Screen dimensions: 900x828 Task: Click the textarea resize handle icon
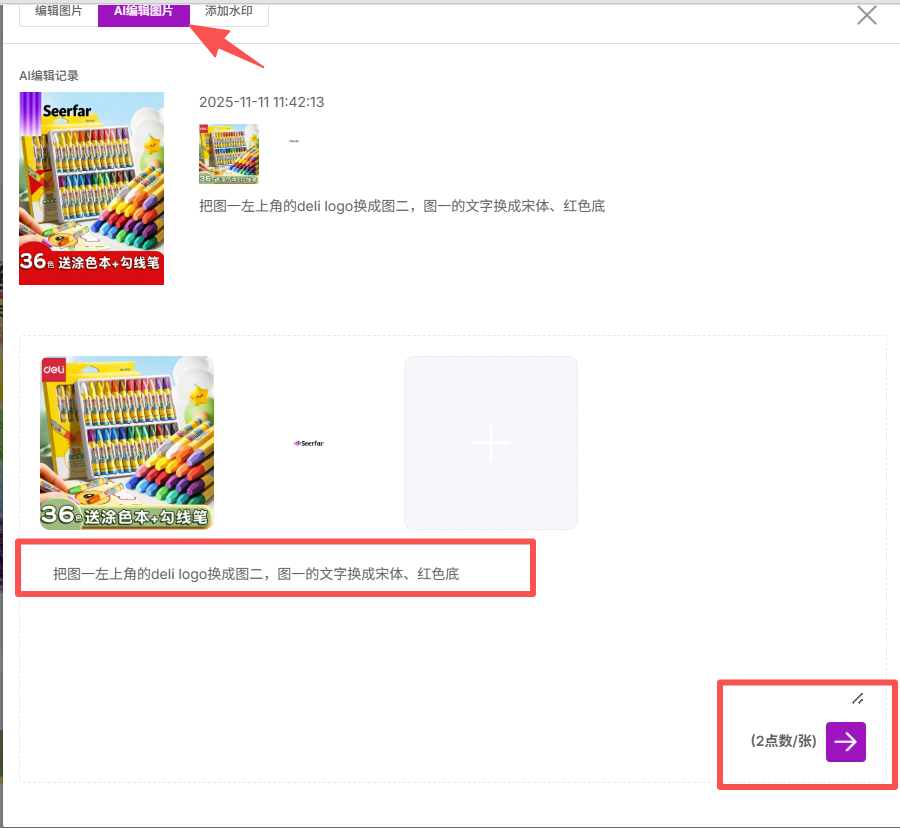tap(857, 698)
